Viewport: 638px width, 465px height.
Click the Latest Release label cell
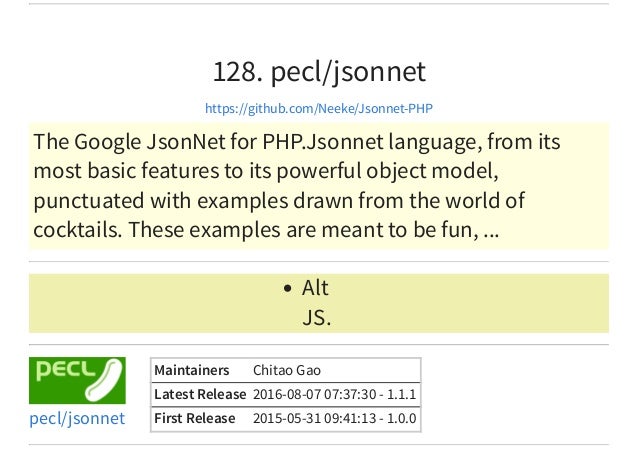200,394
